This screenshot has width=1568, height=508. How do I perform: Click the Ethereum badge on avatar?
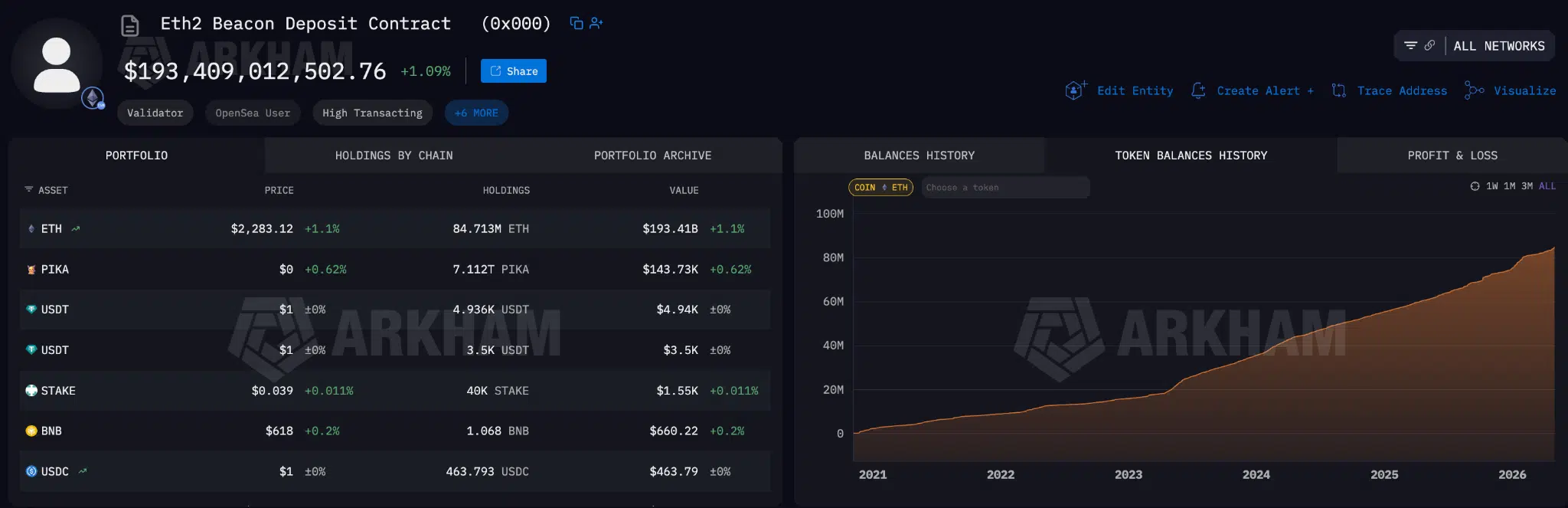(x=93, y=98)
